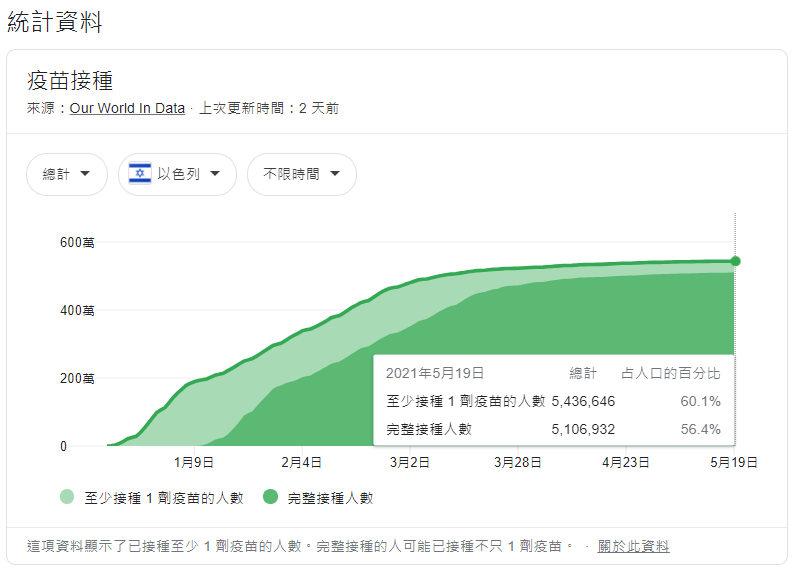Viewport: 793px width, 571px height.
Task: Click the 1月9日 axis label
Action: 194,462
